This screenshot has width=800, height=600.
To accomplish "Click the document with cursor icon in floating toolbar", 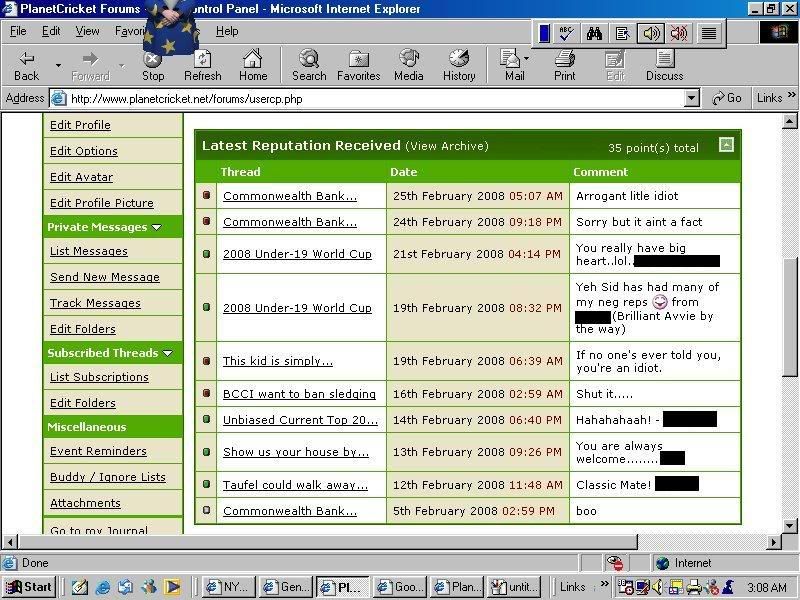I will [x=622, y=34].
